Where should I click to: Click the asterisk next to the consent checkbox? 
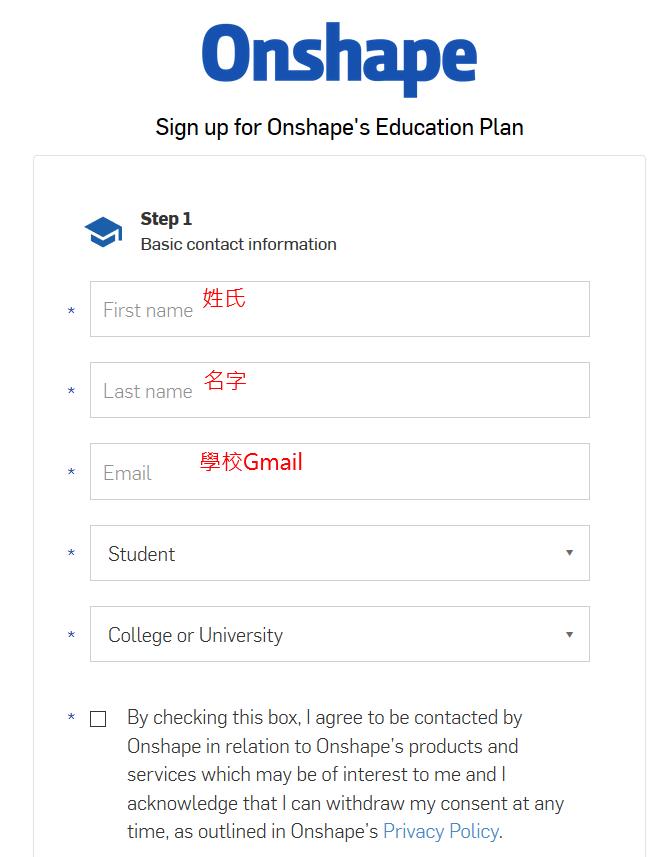(x=71, y=718)
